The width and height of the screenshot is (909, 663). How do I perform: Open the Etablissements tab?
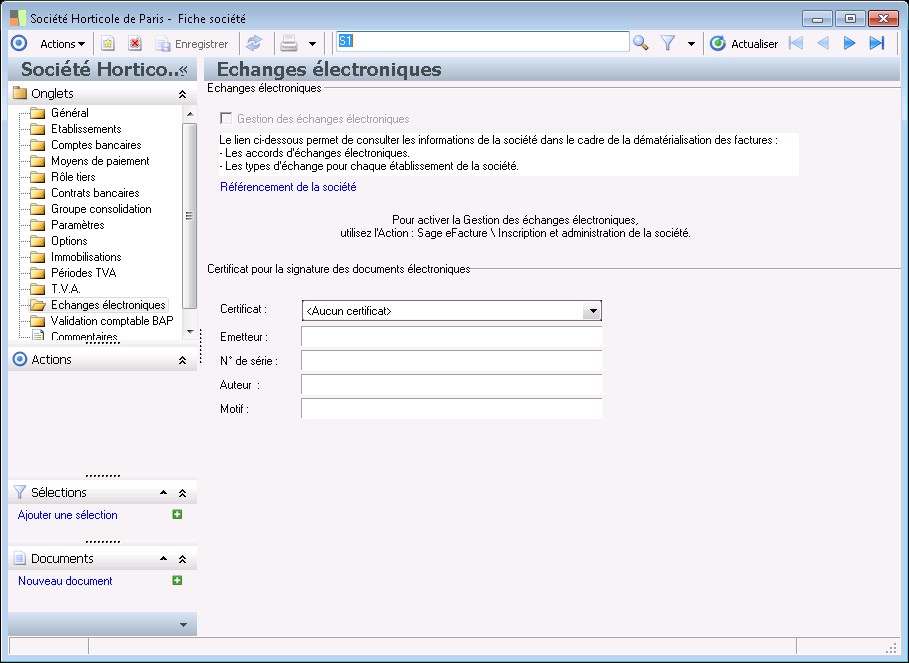click(86, 129)
